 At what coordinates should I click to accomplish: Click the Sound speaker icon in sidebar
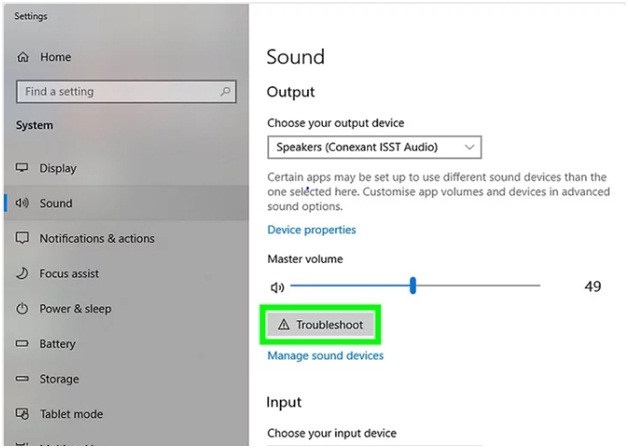(22, 203)
